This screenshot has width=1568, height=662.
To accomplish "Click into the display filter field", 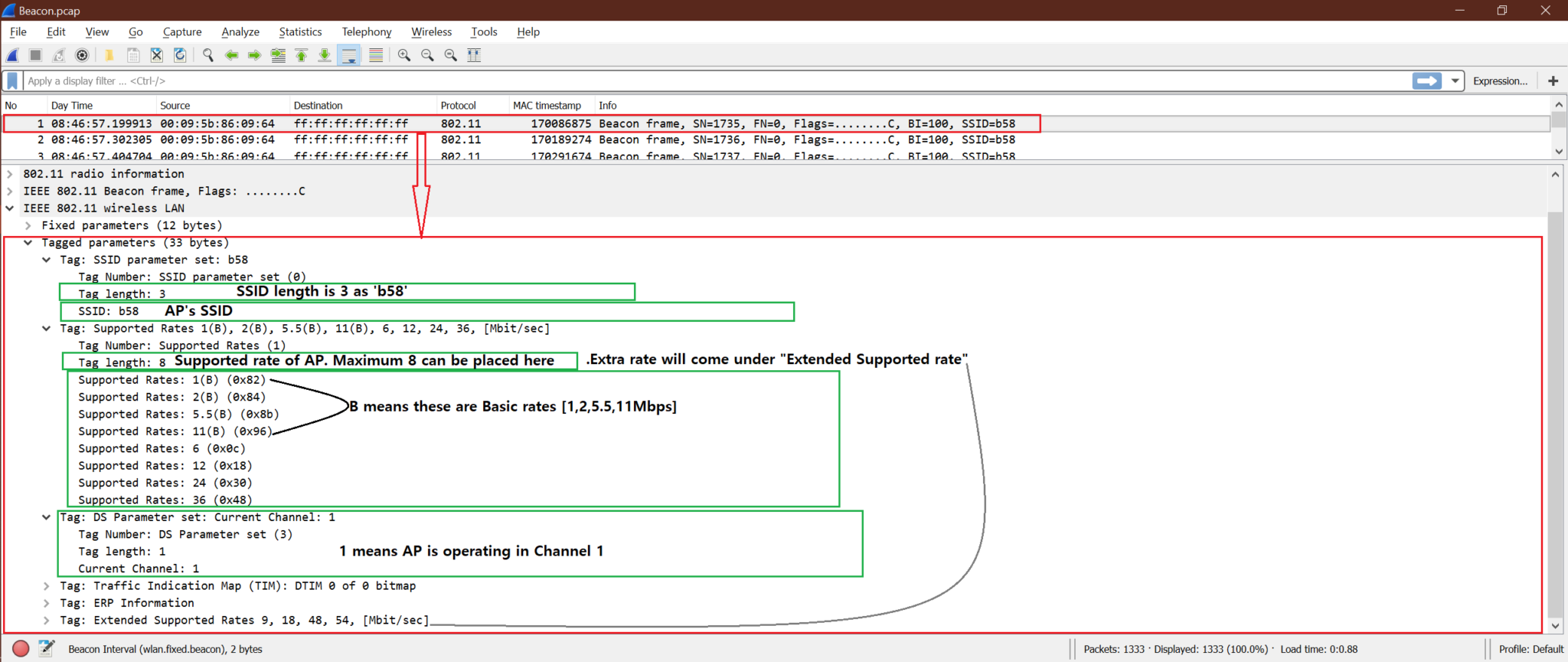I will [x=717, y=80].
